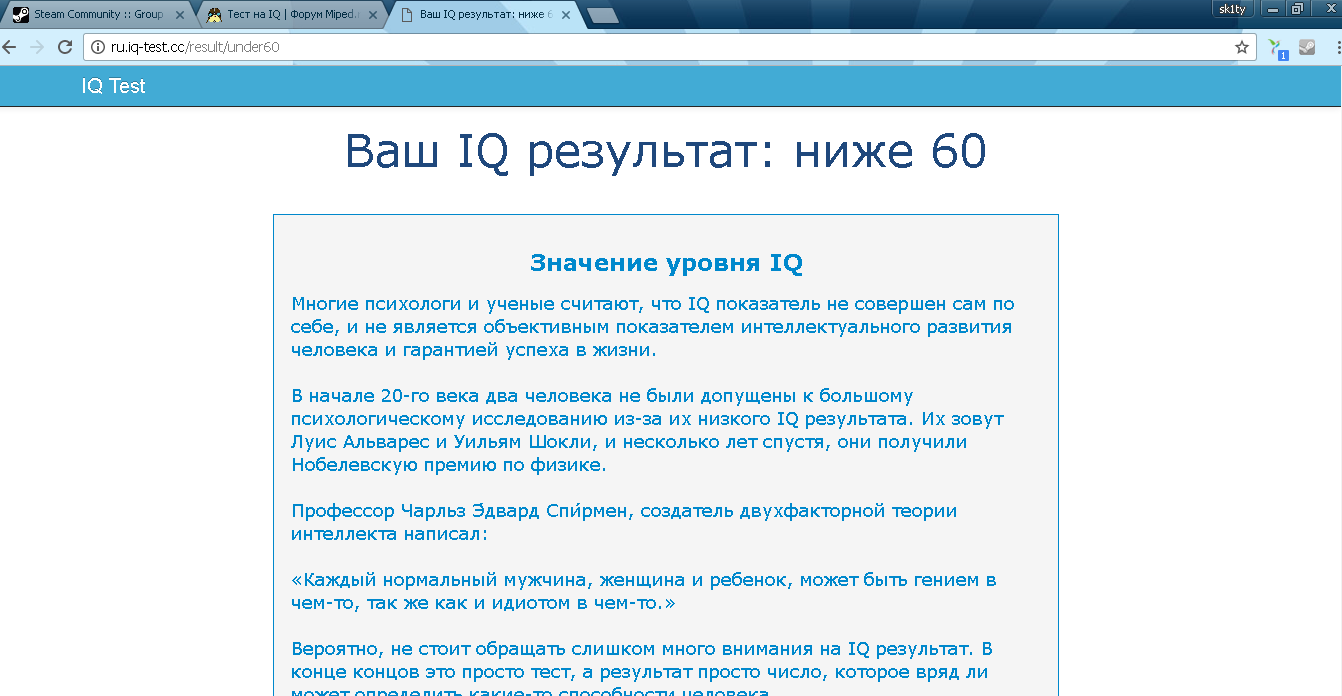Open the sk1ty profile button
The height and width of the screenshot is (696, 1342).
[1232, 8]
